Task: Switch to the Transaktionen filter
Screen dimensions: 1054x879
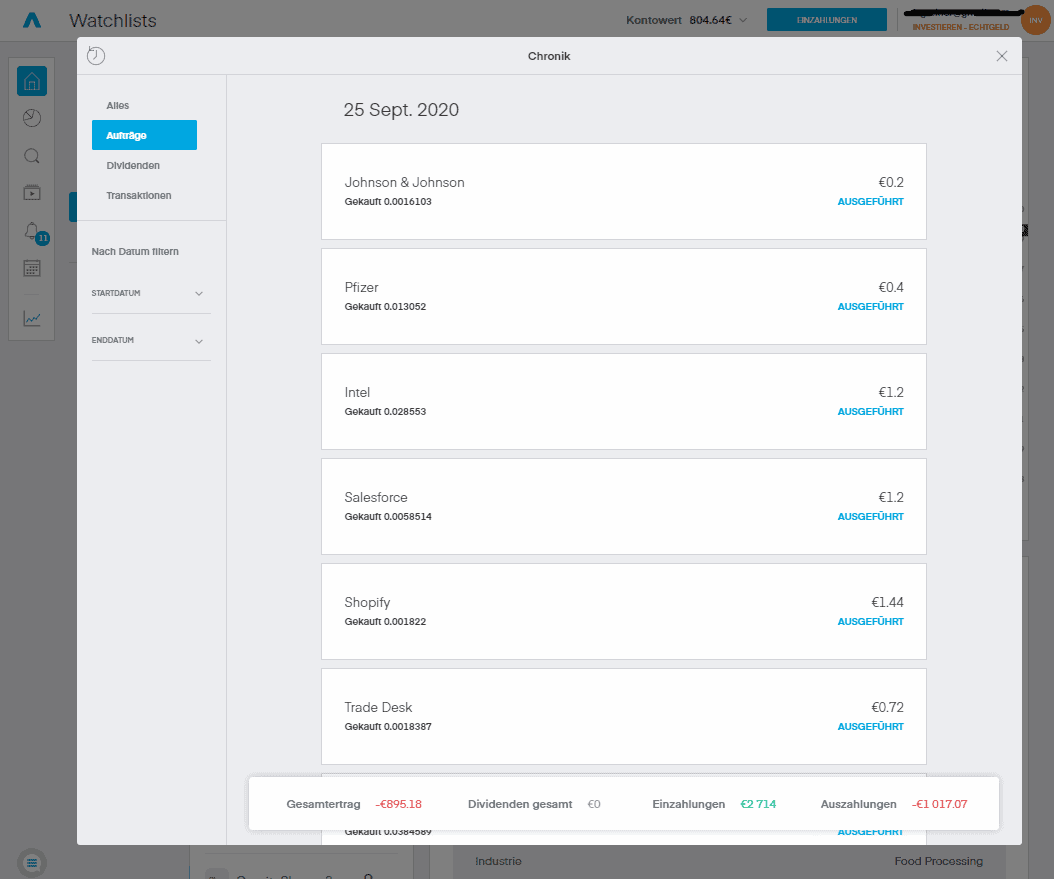Action: 138,196
